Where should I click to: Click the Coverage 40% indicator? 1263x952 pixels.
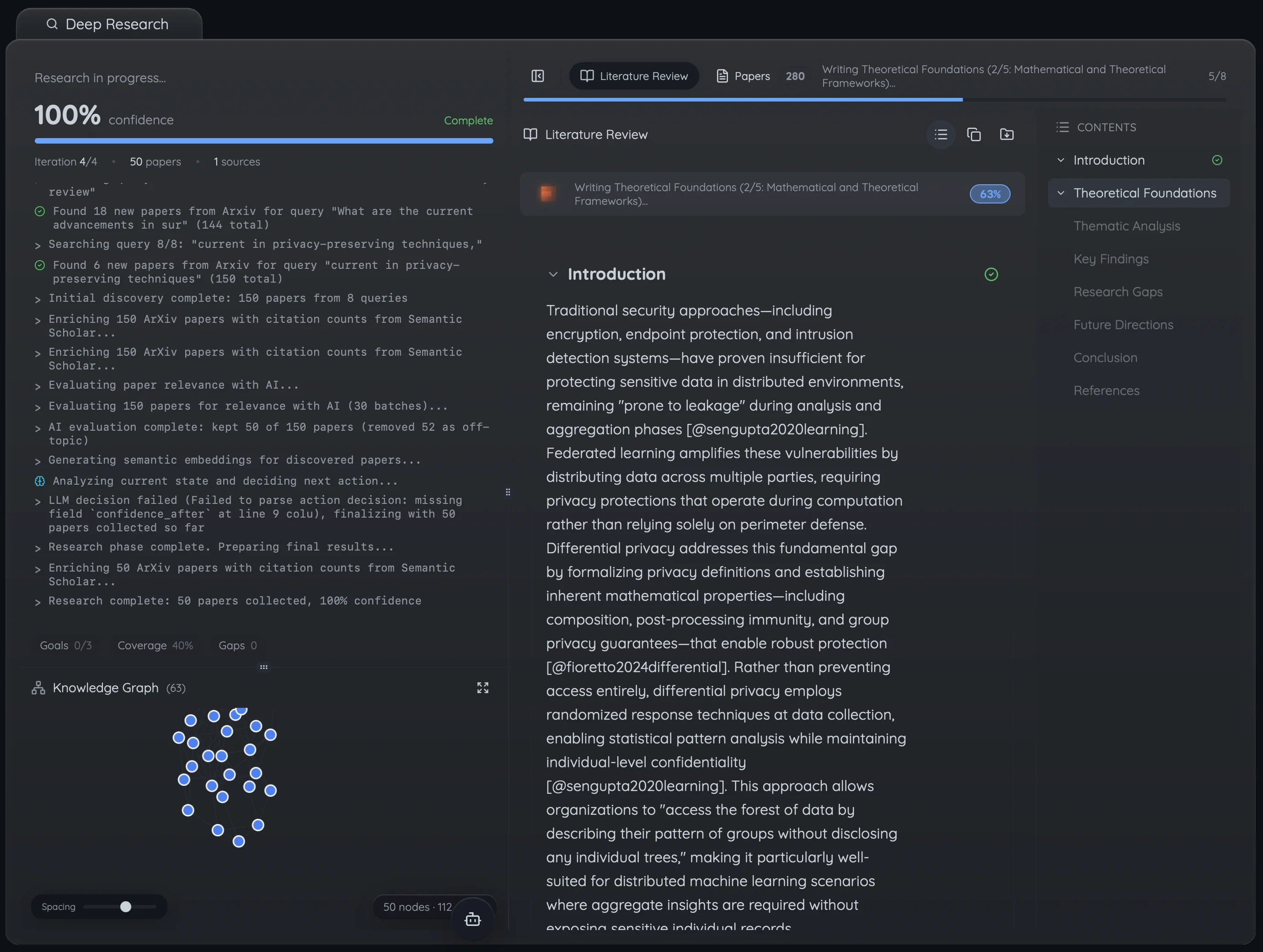coord(155,645)
